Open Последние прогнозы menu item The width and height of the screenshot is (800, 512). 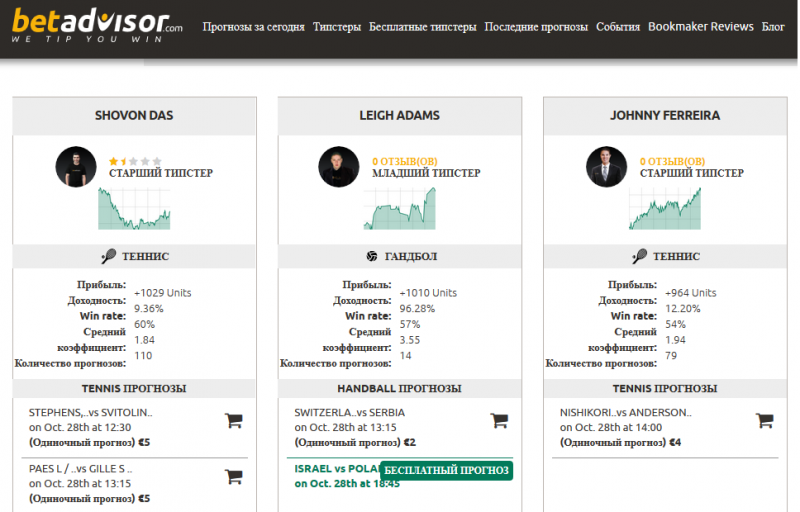click(536, 27)
